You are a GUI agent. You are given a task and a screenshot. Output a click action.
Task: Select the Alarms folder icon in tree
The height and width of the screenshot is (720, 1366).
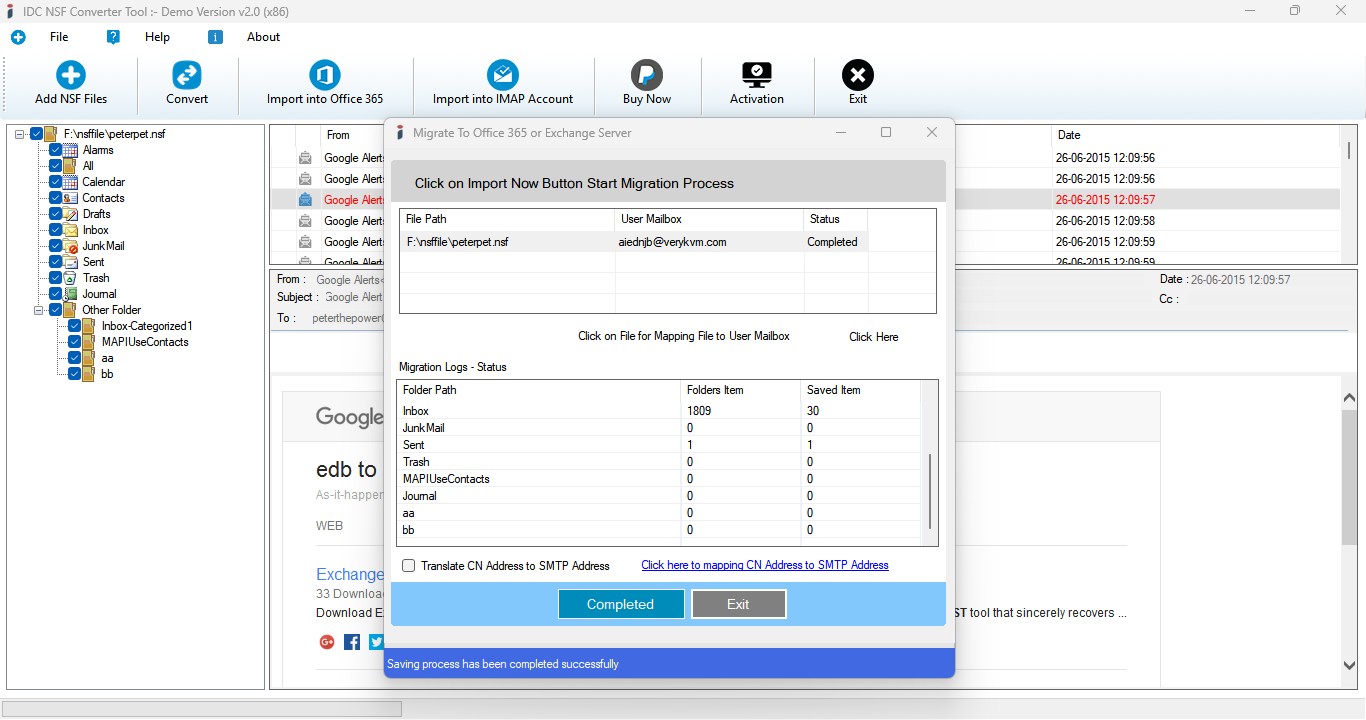[x=70, y=150]
